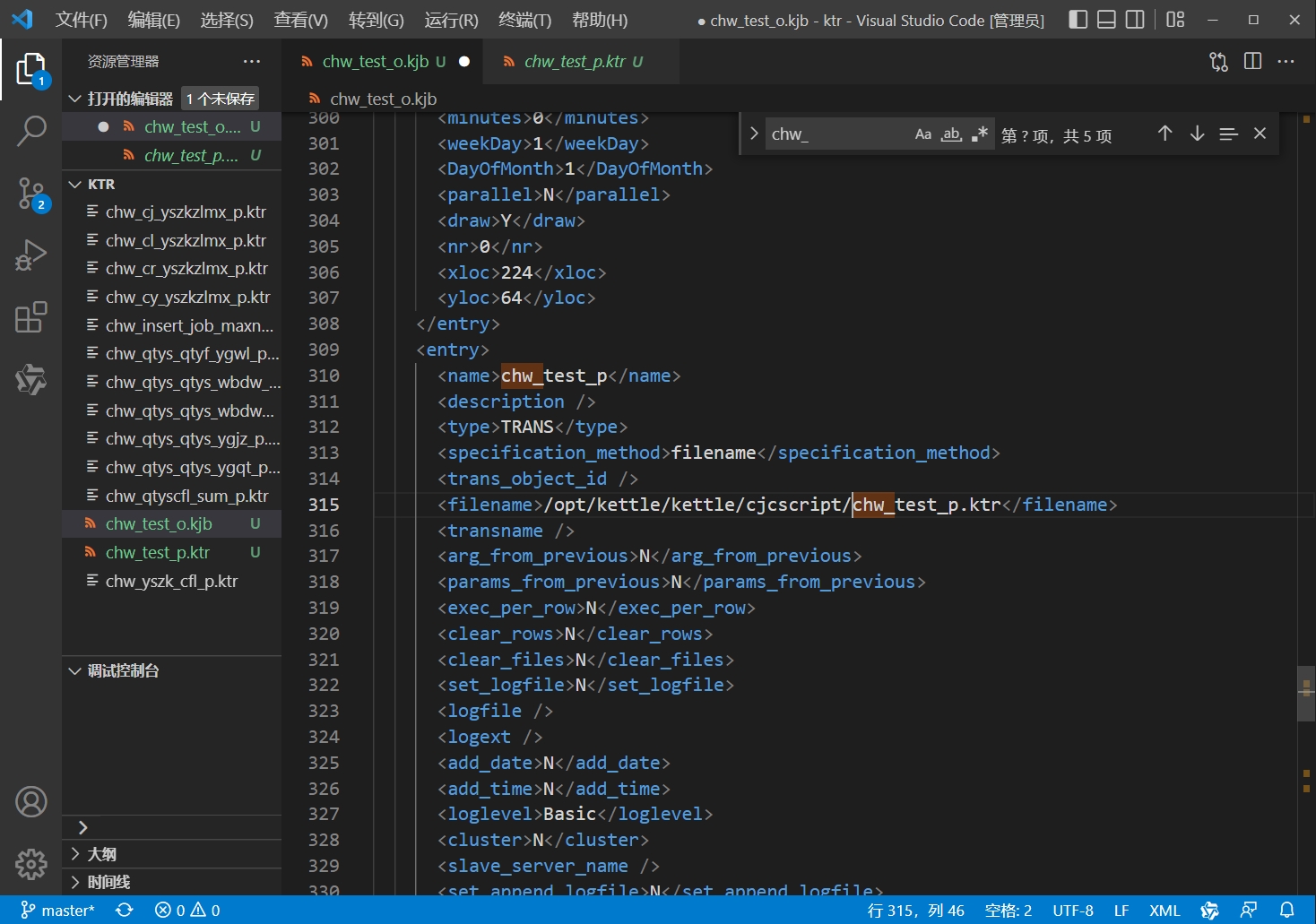Close the find widget
Screen dimensions: 1316x924
click(x=1260, y=134)
